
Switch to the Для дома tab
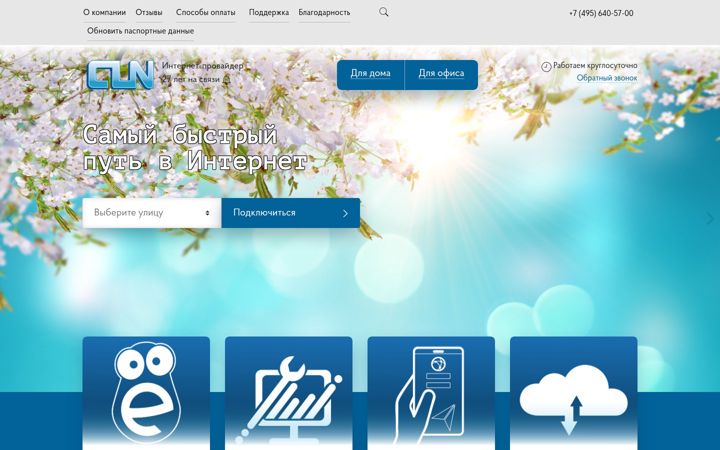tap(371, 74)
